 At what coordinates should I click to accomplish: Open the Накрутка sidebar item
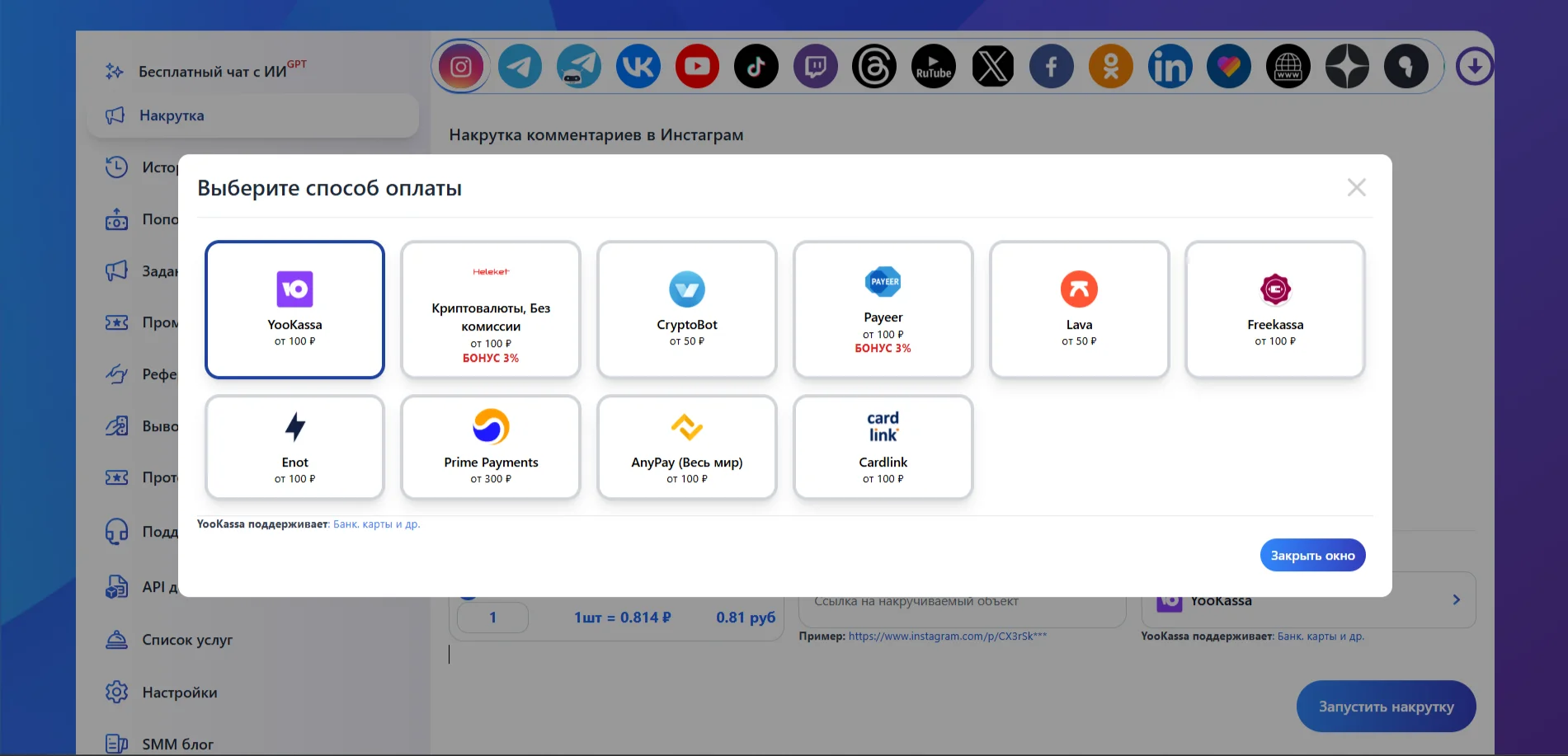coord(252,115)
